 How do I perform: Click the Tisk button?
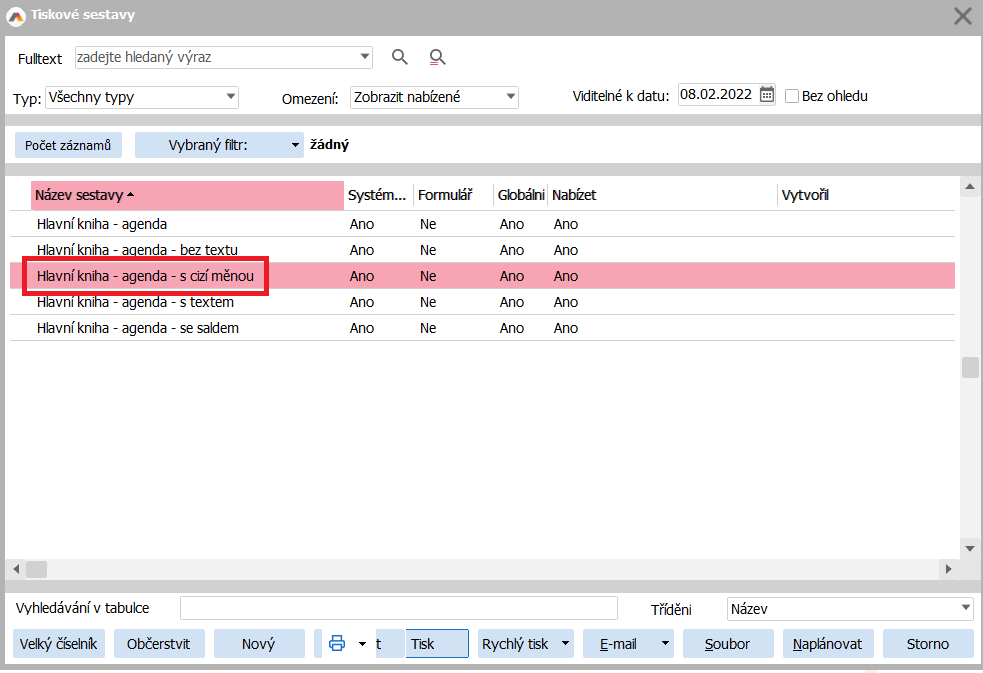pyautogui.click(x=436, y=644)
